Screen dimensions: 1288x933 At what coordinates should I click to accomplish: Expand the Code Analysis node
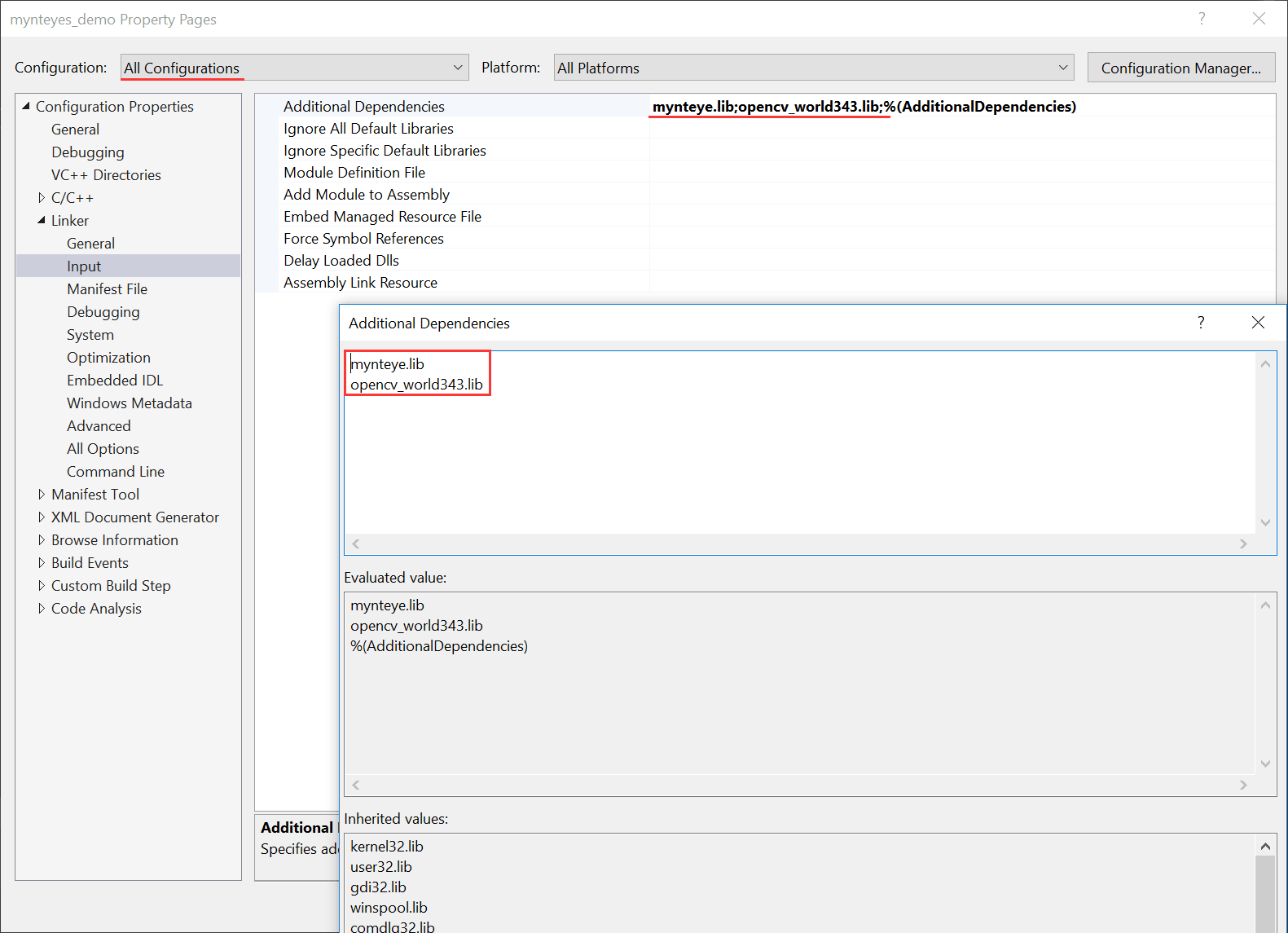[x=42, y=609]
